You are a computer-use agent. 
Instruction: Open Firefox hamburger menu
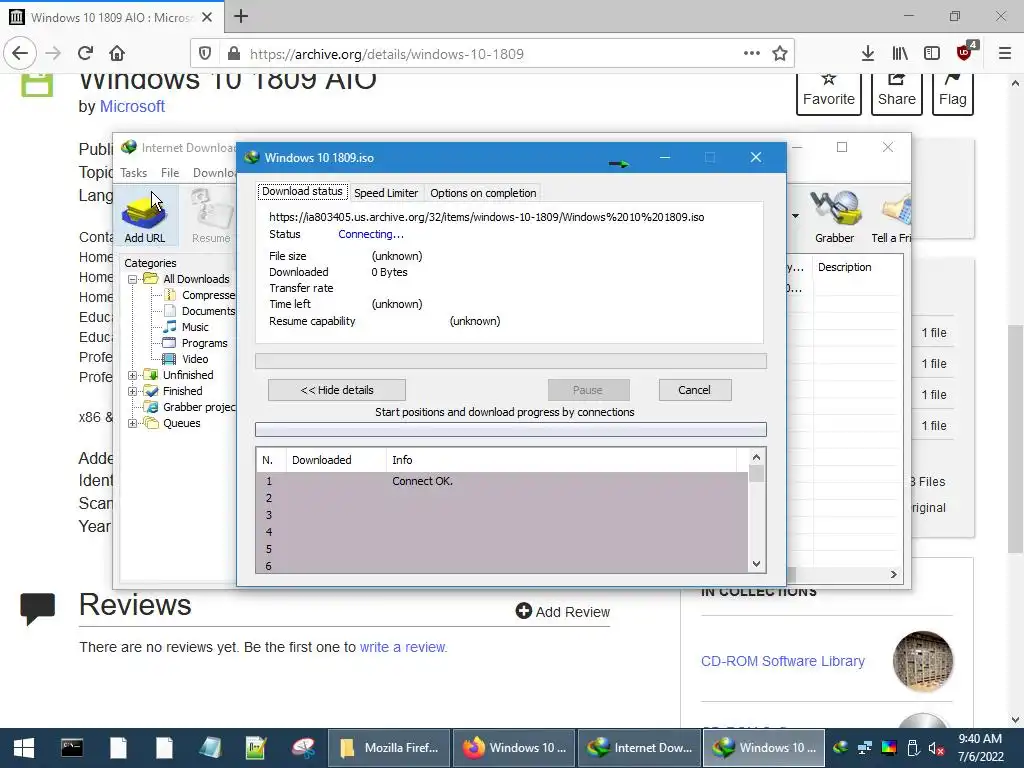tap(1005, 54)
